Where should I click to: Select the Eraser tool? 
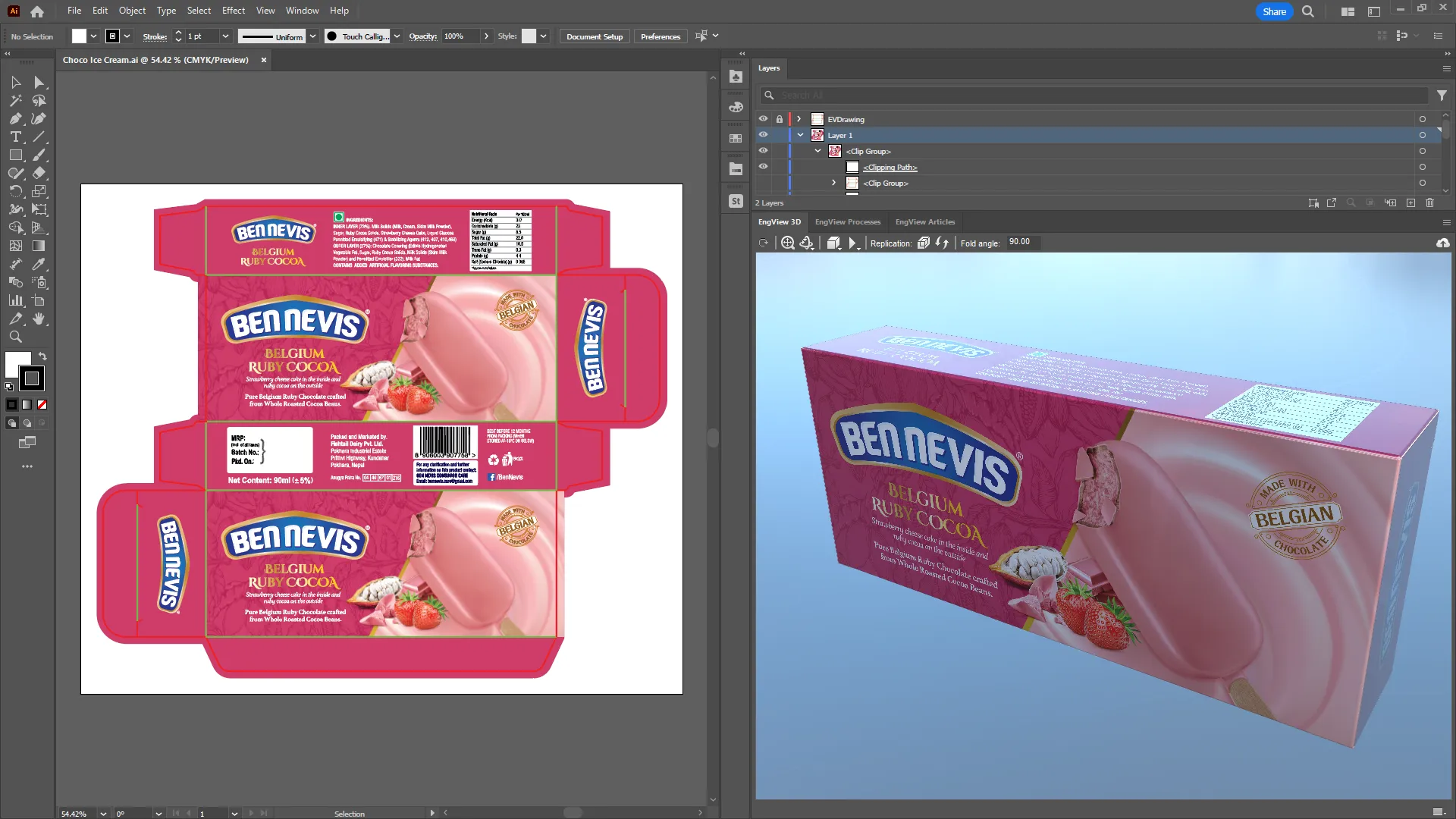(x=39, y=173)
